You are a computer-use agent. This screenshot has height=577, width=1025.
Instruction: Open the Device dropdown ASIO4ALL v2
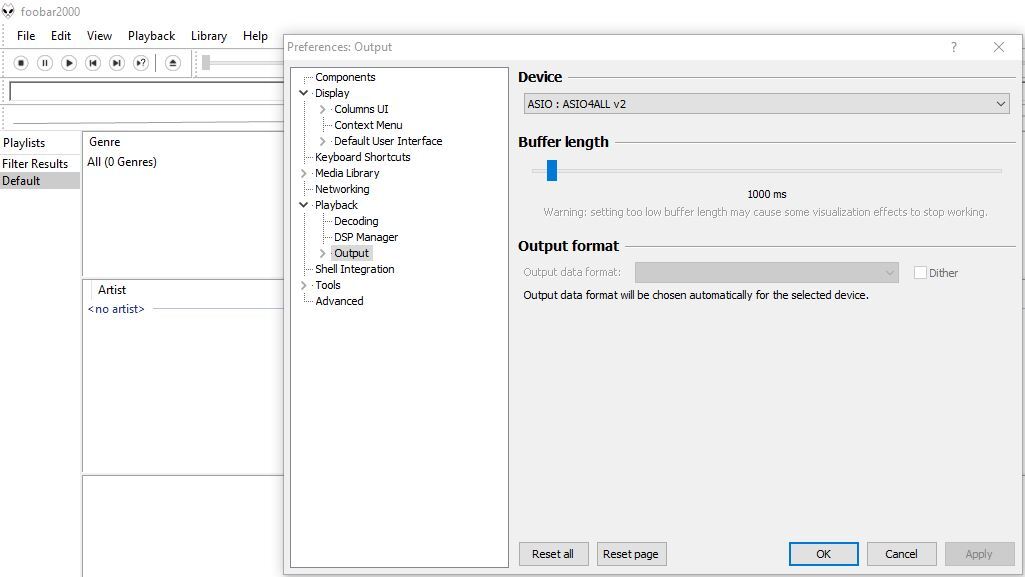[x=767, y=104]
